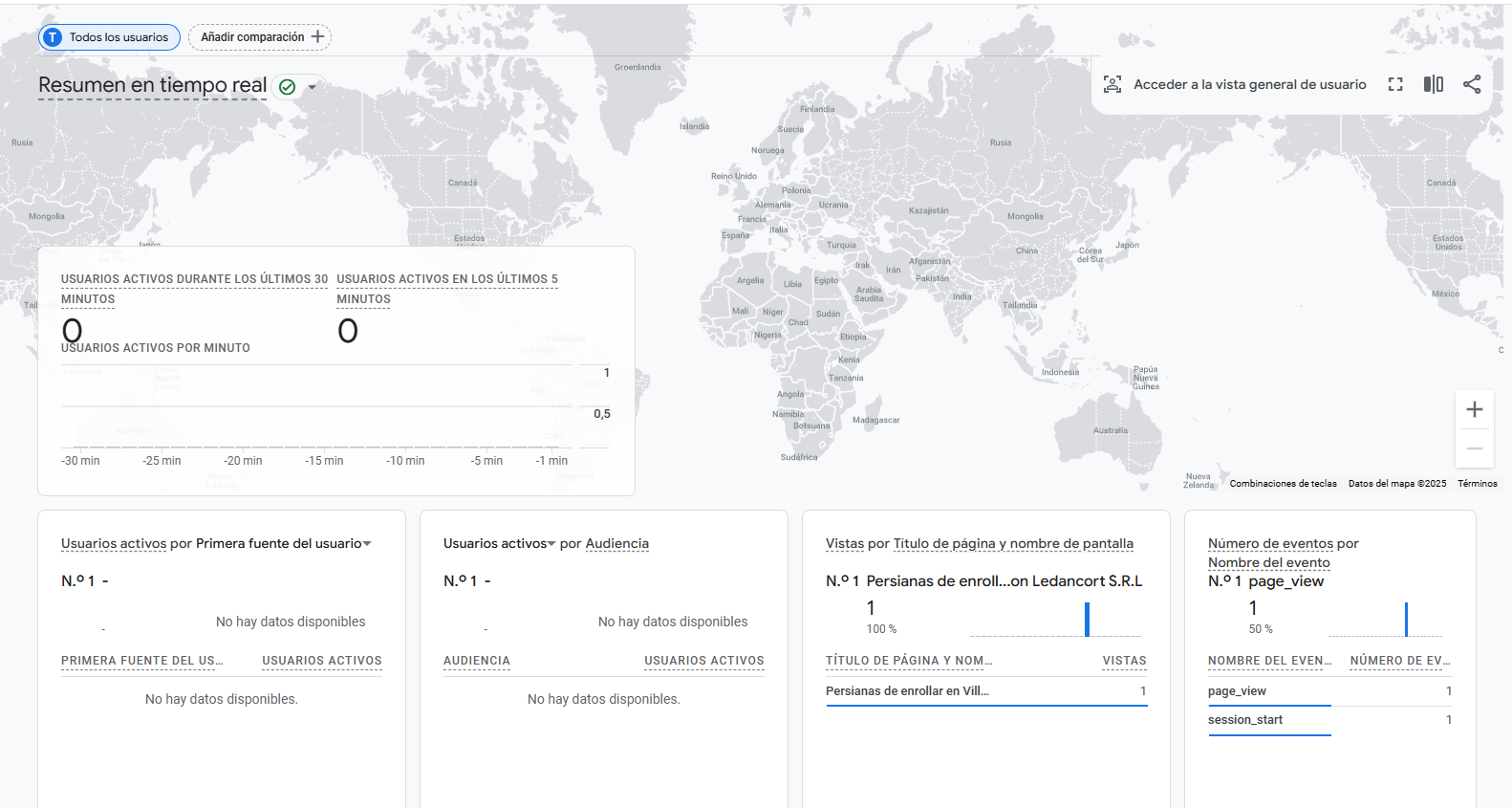Open Términos link on map
Image resolution: width=1512 pixels, height=808 pixels.
click(x=1478, y=484)
